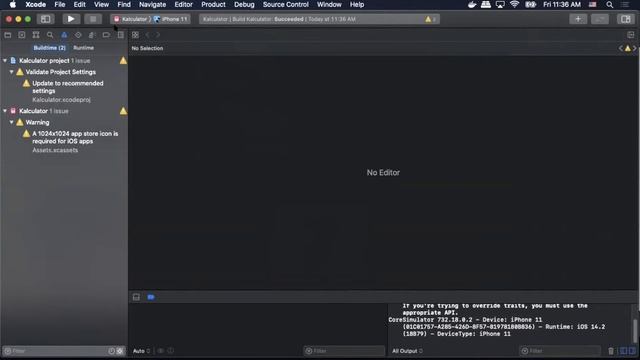Jump to next issue arrow

[x=635, y=48]
